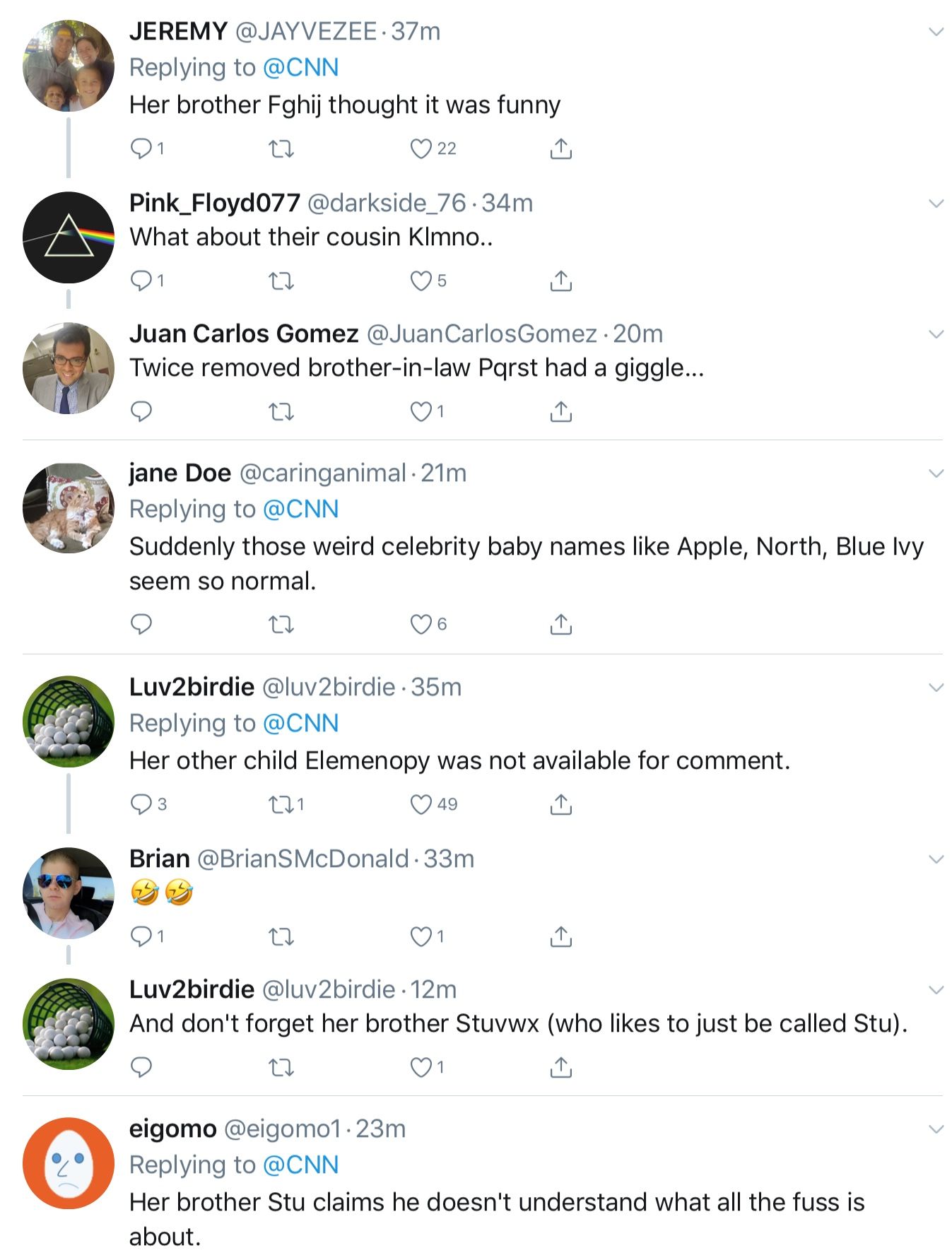This screenshot has height=1260, width=952.
Task: Reply to Luv2birdie's Stuvwx tweet
Action: pyautogui.click(x=141, y=1067)
